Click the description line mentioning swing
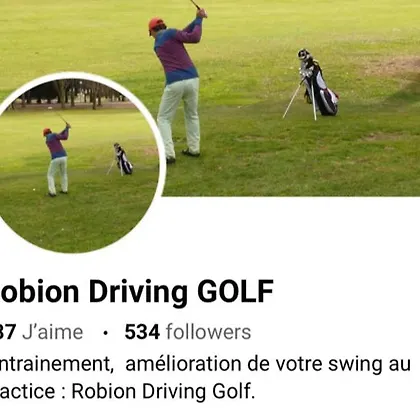This screenshot has height=420, width=420. click(205, 364)
